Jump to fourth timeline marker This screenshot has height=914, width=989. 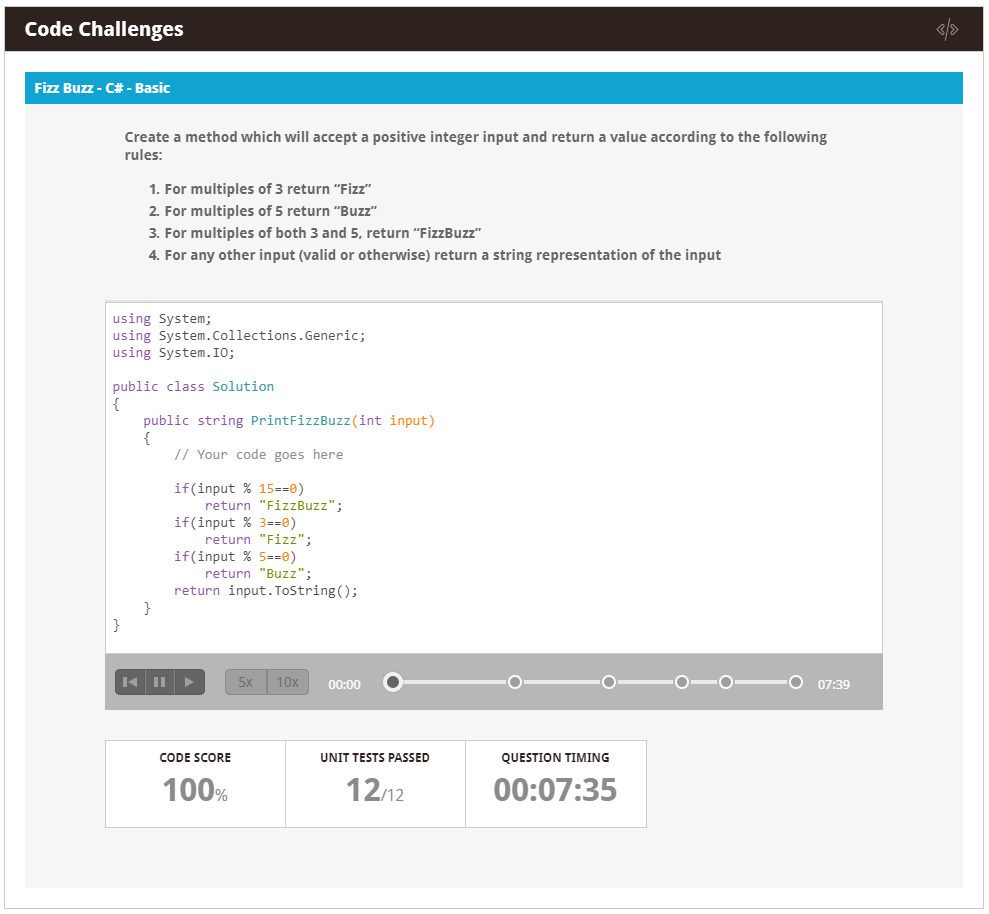pos(682,682)
